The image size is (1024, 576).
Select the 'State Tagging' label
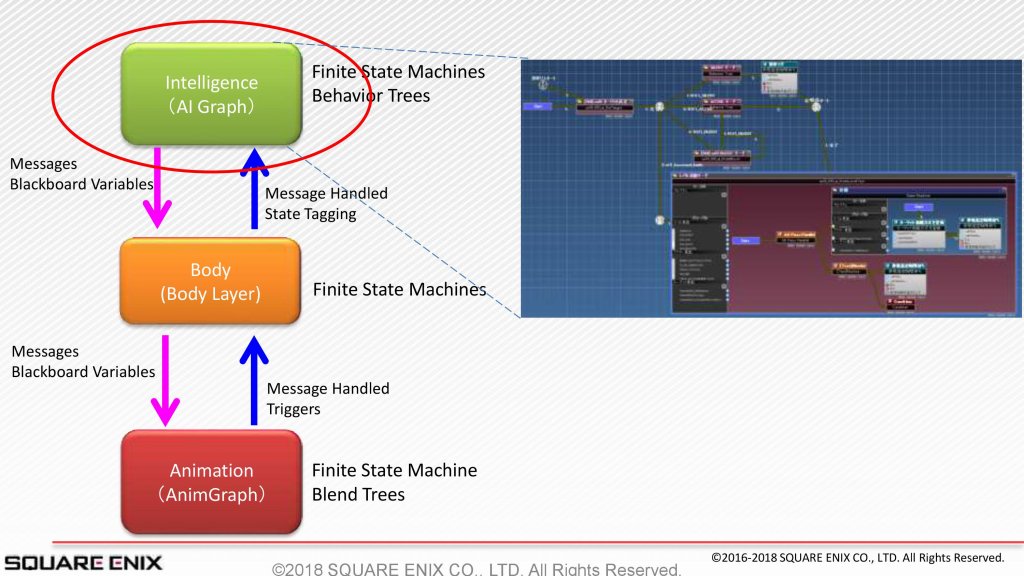[310, 214]
